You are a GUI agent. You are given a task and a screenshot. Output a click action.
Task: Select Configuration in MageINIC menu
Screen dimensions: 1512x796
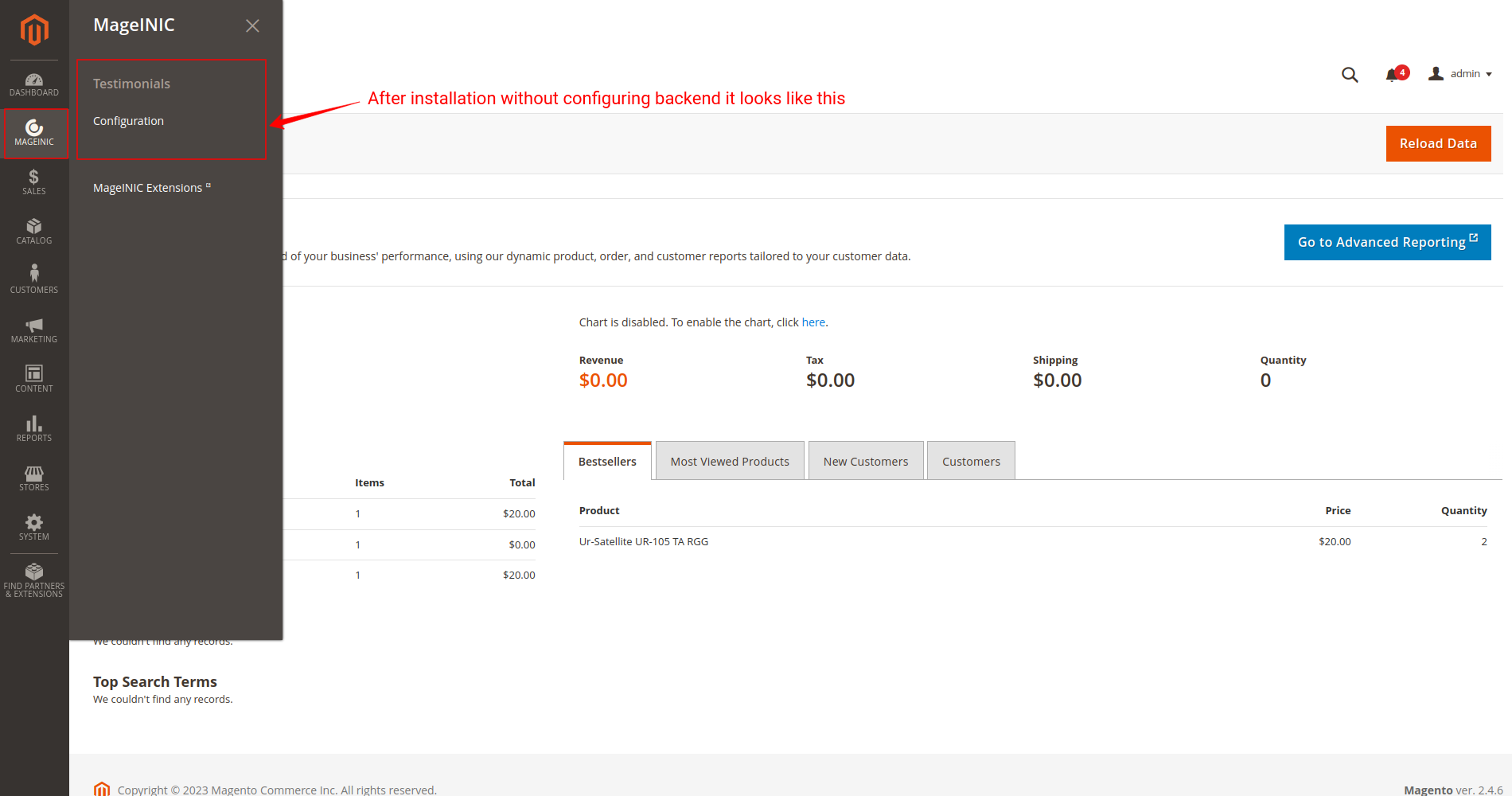(x=128, y=121)
